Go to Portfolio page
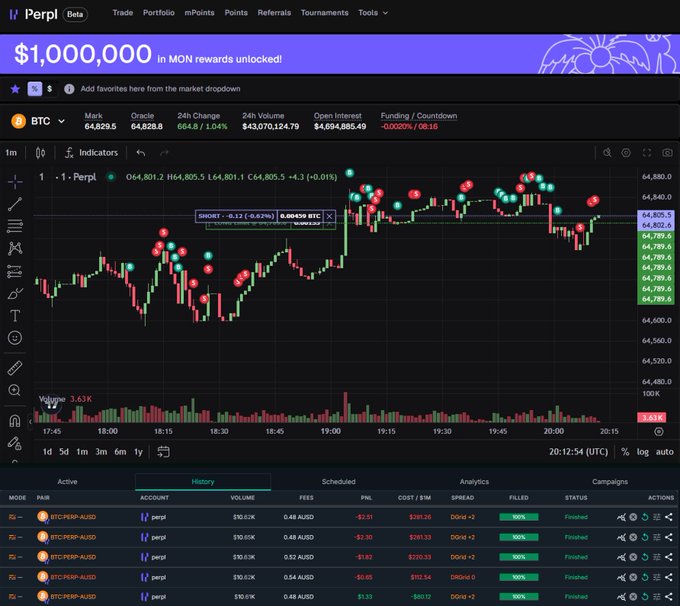Screen dimensions: 680x606 coord(159,13)
